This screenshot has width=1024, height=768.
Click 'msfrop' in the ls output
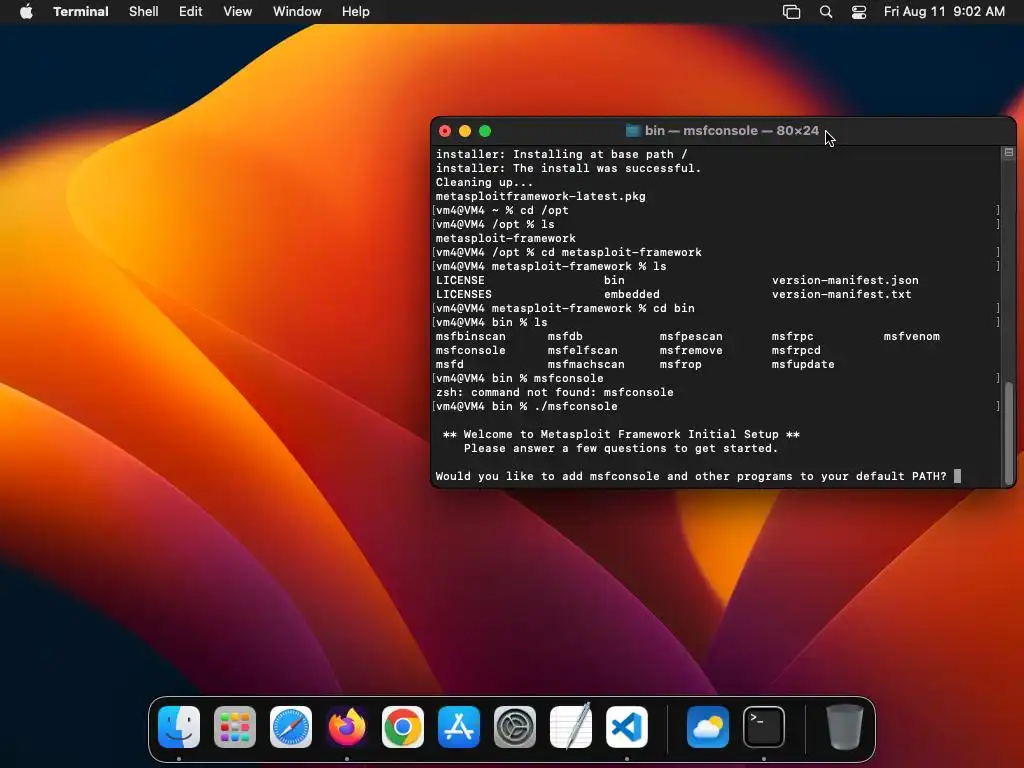[x=680, y=364]
